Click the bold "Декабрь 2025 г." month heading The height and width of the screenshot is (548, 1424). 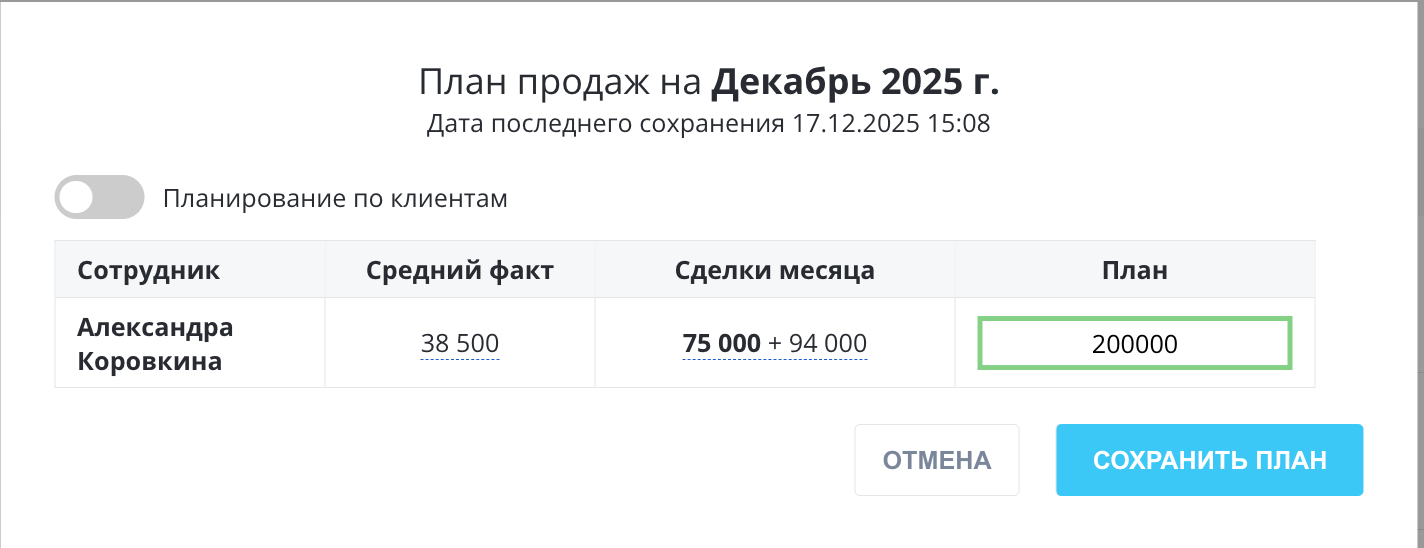click(x=855, y=83)
